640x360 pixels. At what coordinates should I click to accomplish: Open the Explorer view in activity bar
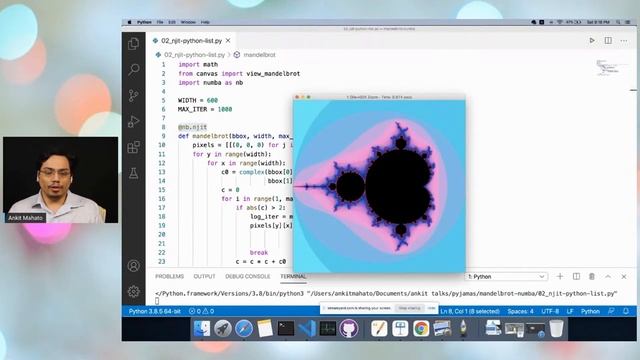coord(133,44)
